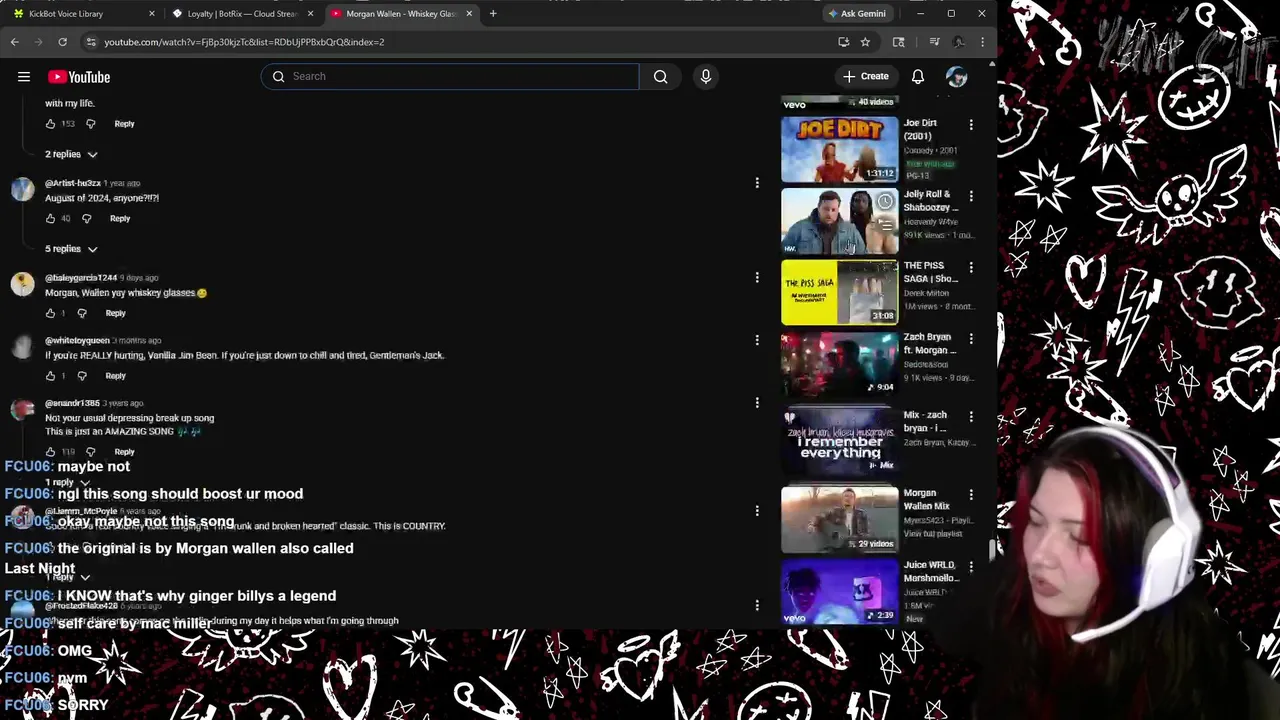Close the Loyalty BotRix tab
1280x720 pixels.
pos(311,14)
